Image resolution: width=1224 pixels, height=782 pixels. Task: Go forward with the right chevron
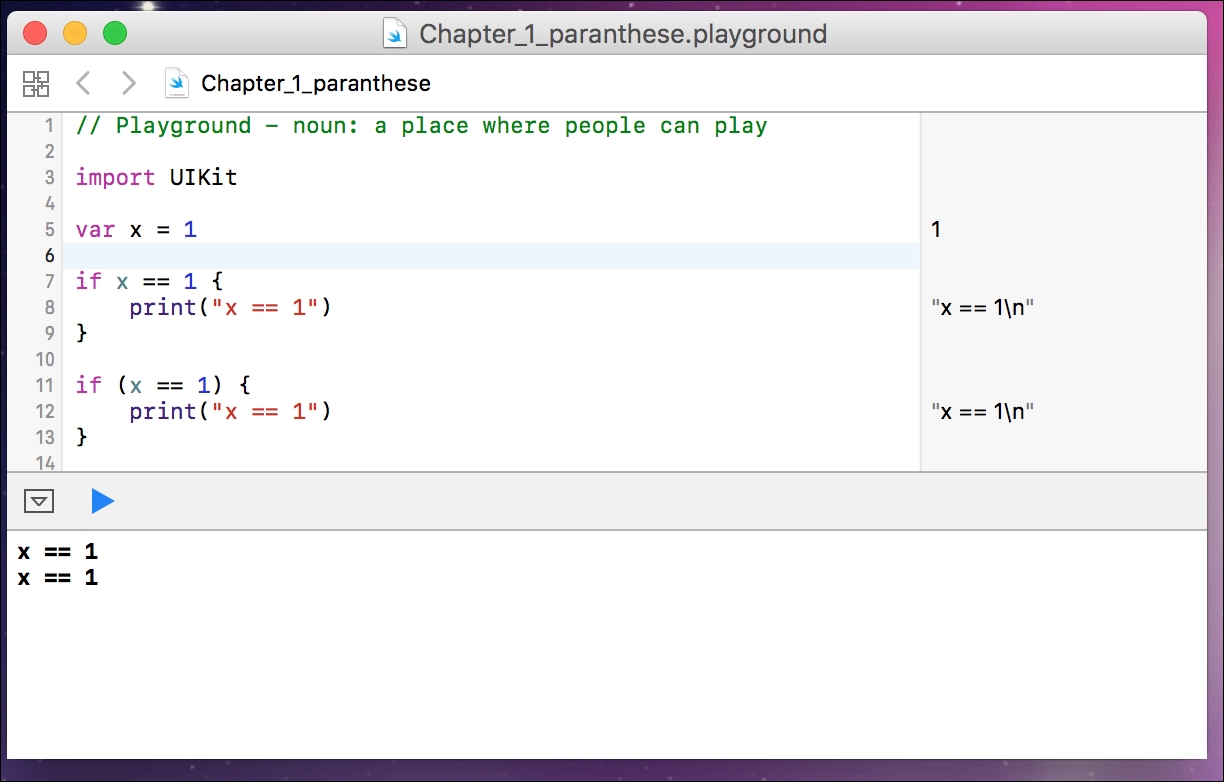128,83
